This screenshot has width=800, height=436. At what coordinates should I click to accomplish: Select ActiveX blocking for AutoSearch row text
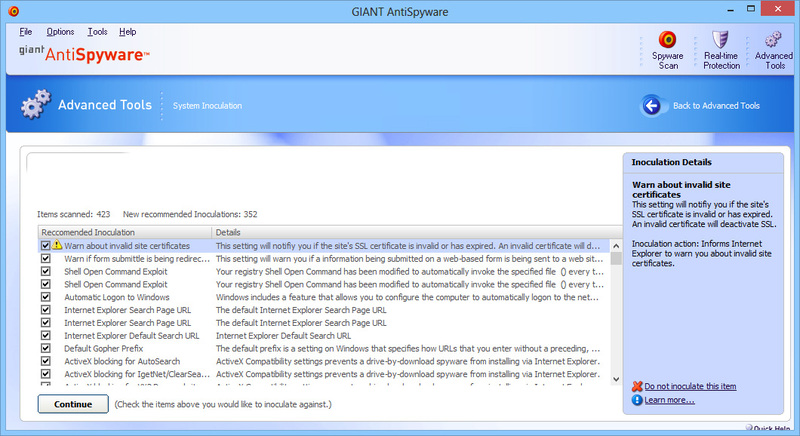point(122,361)
